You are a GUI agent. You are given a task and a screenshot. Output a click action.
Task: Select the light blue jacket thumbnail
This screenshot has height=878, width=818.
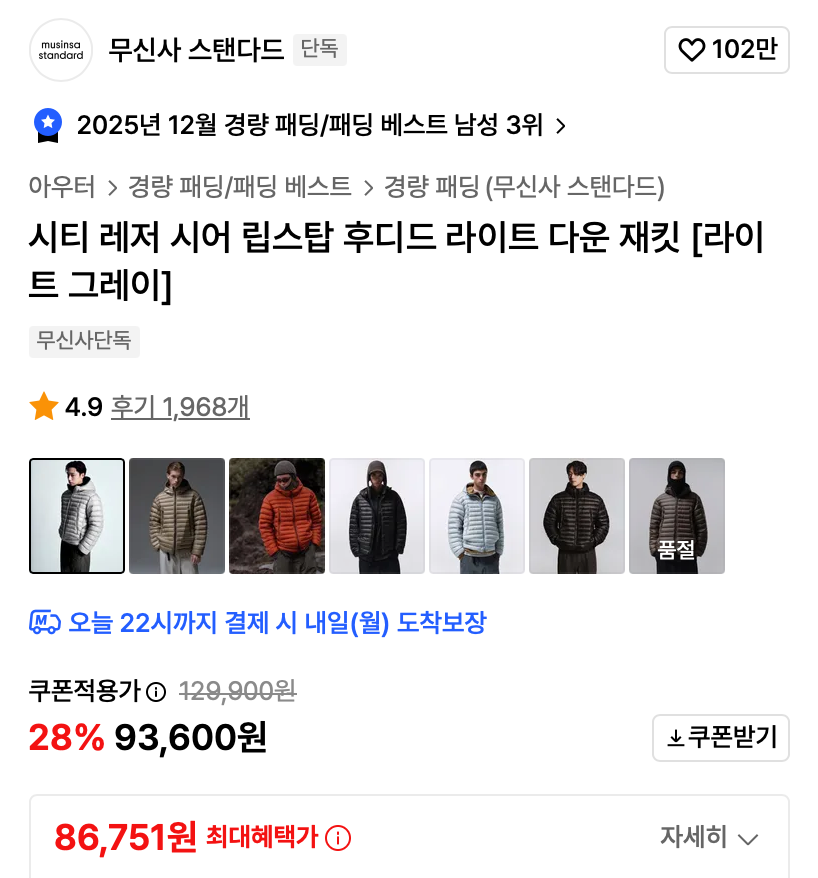(x=477, y=516)
